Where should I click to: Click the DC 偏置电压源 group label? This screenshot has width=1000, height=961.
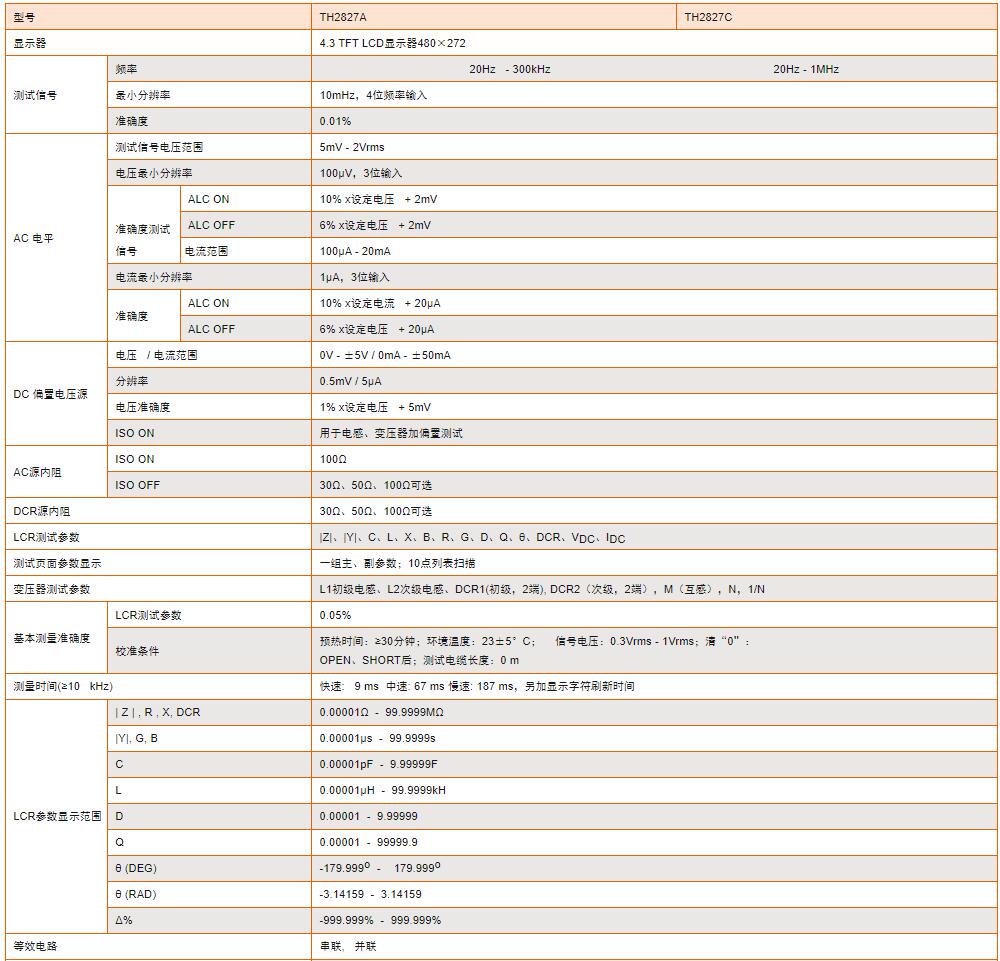click(50, 395)
